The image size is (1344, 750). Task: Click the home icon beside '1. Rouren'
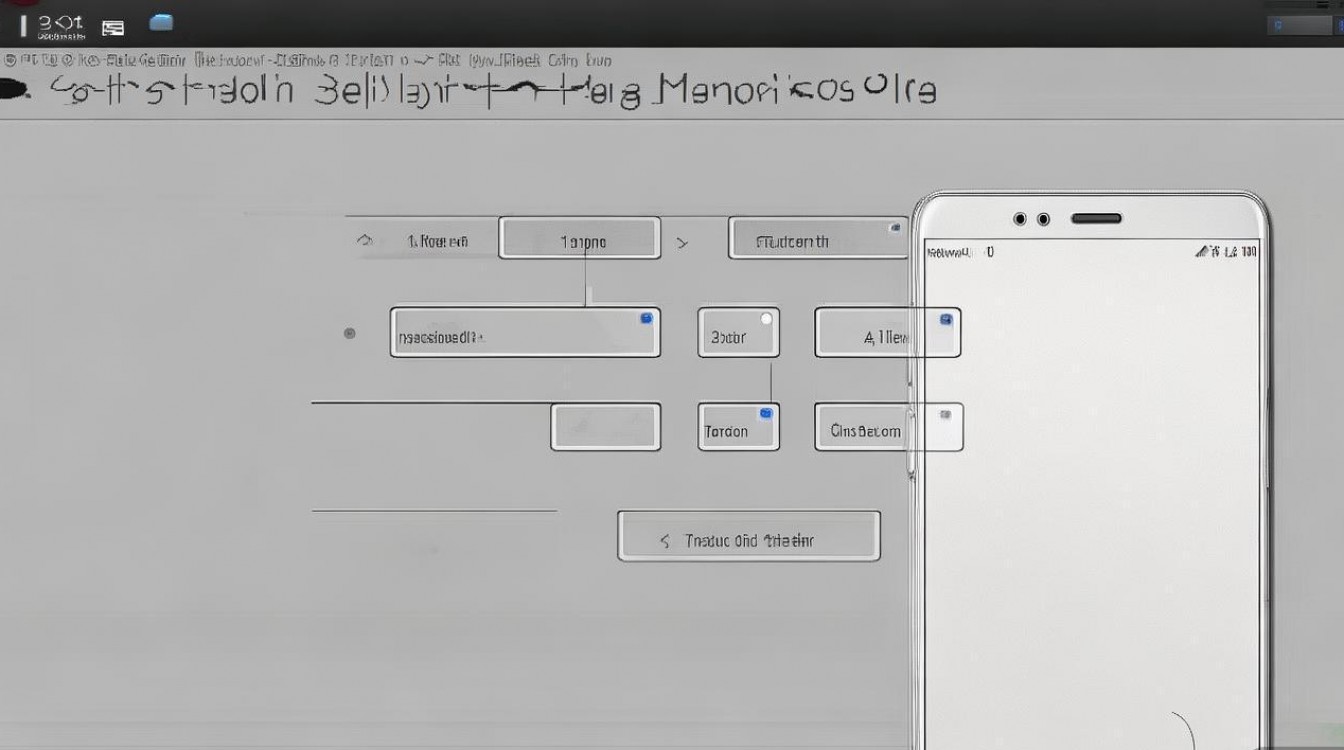(365, 241)
